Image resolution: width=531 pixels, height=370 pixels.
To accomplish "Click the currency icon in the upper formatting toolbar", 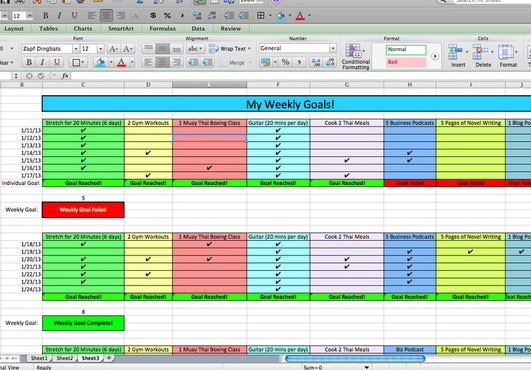I will [153, 16].
